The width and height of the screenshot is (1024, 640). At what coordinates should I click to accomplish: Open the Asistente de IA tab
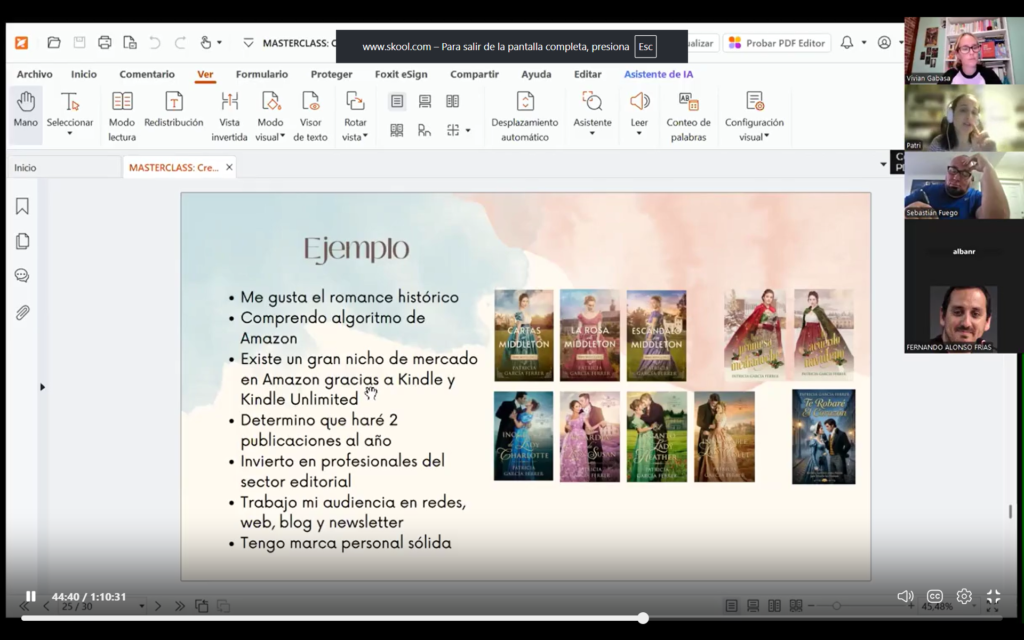[658, 74]
